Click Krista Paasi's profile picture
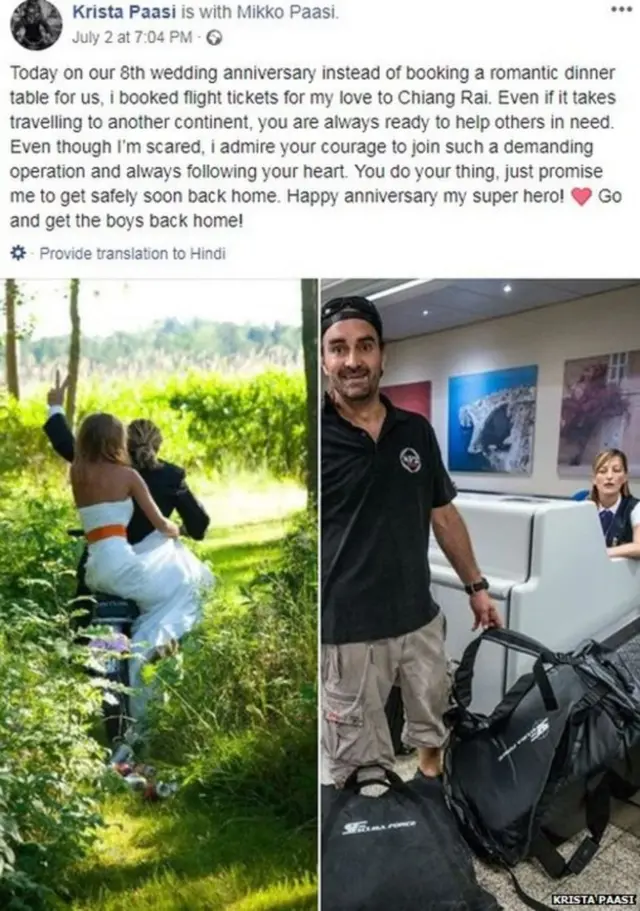 pos(37,24)
